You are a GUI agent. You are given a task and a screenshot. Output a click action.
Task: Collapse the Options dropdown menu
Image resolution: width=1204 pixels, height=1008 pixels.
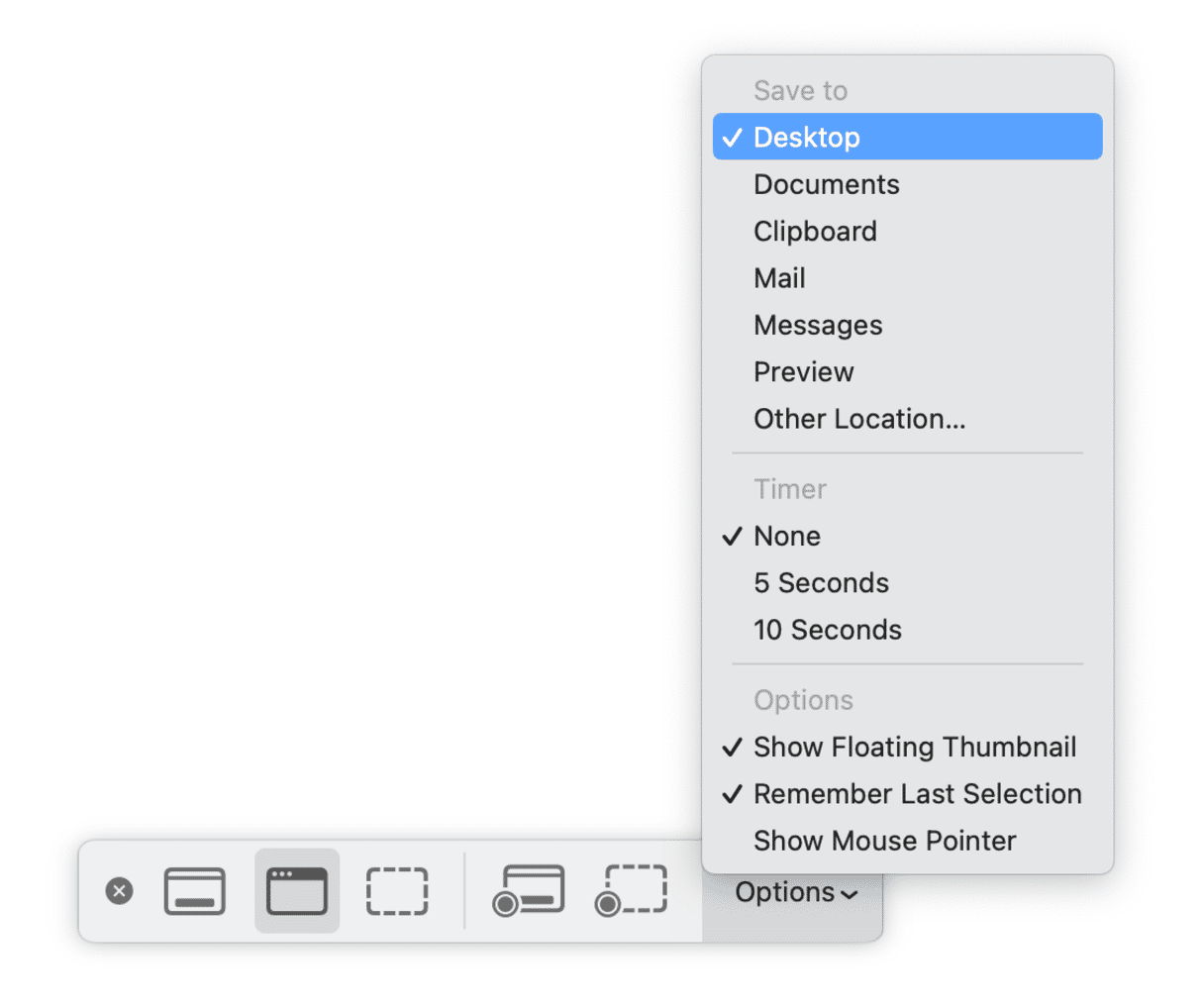pos(794,893)
